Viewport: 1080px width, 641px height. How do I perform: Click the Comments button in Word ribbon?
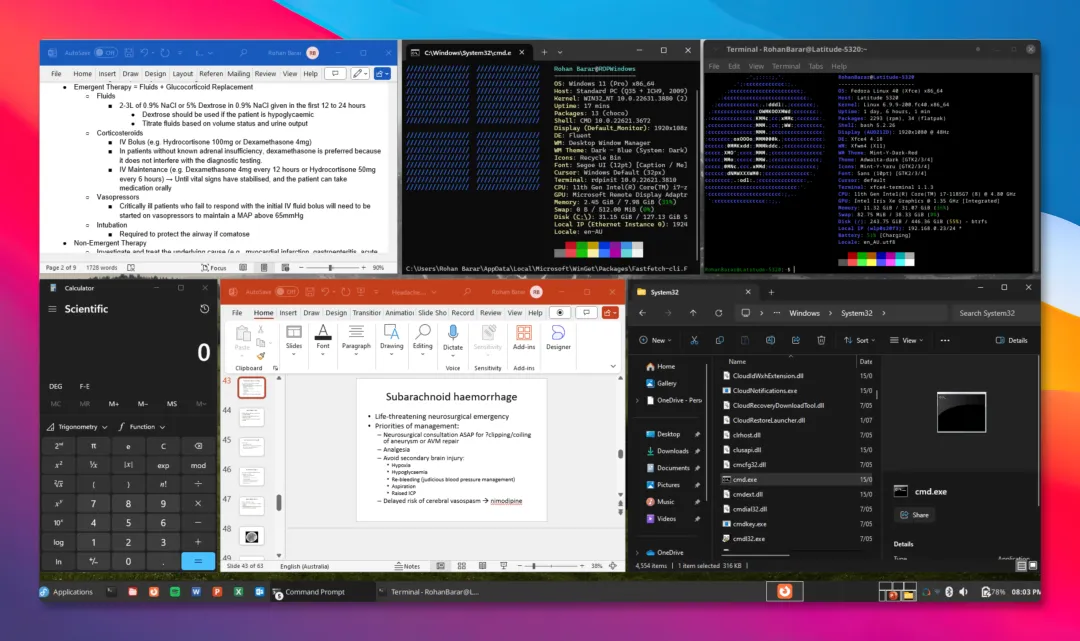(x=335, y=74)
